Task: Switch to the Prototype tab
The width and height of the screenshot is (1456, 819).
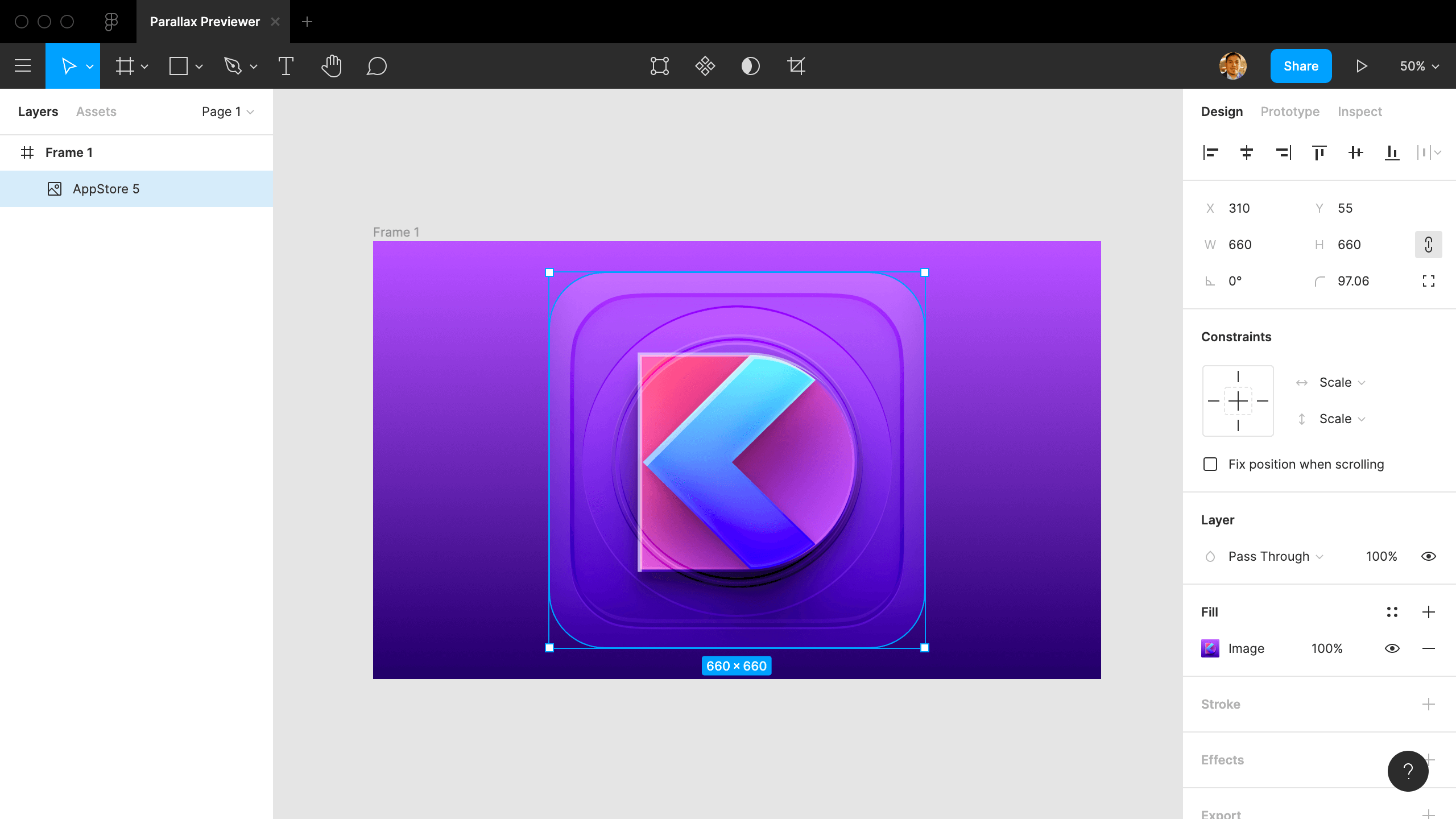Action: tap(1289, 111)
